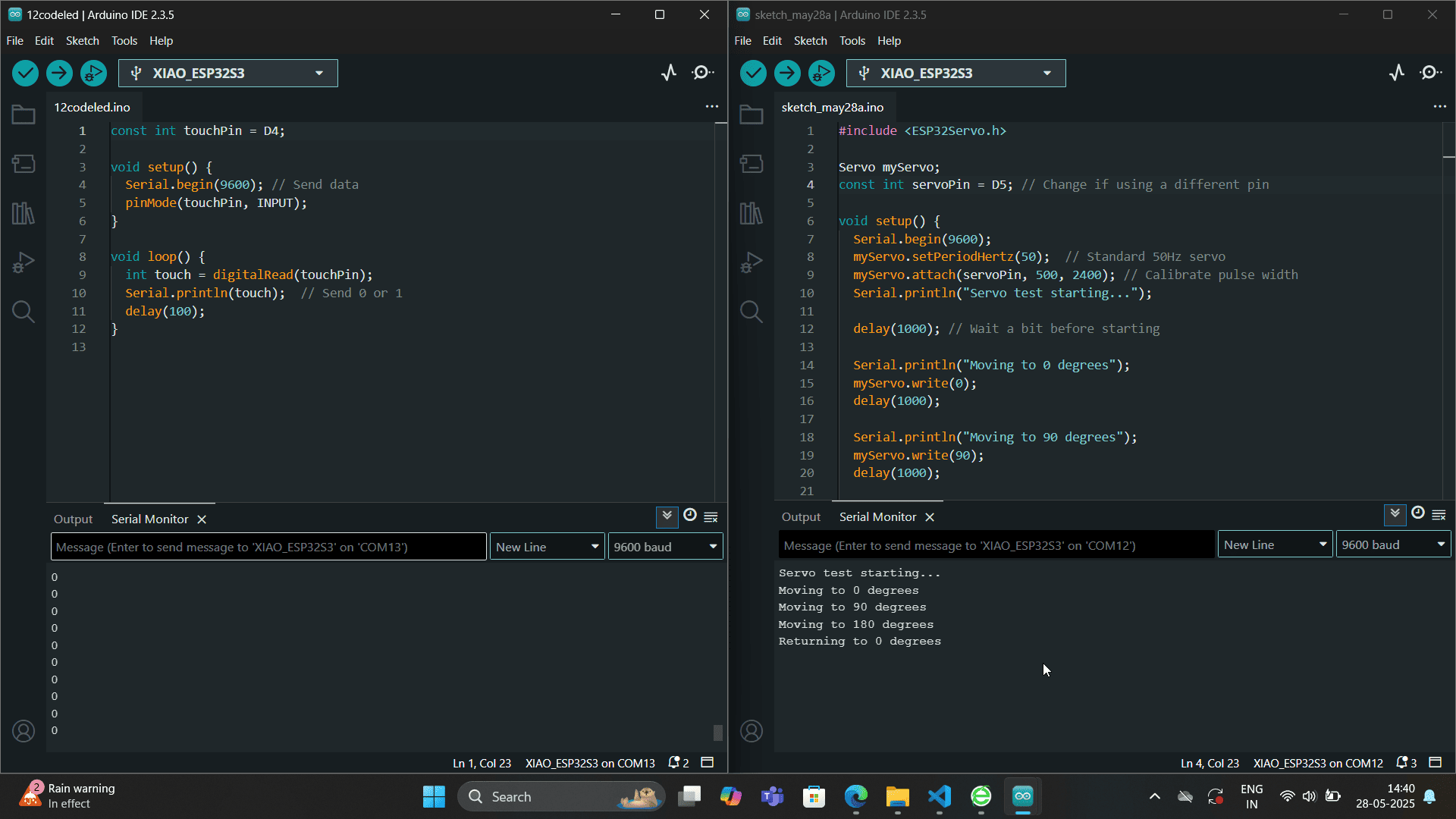Open Serial Monitor icon in sketch_may28a toolbar
This screenshot has height=819, width=1456.
pyautogui.click(x=1431, y=73)
